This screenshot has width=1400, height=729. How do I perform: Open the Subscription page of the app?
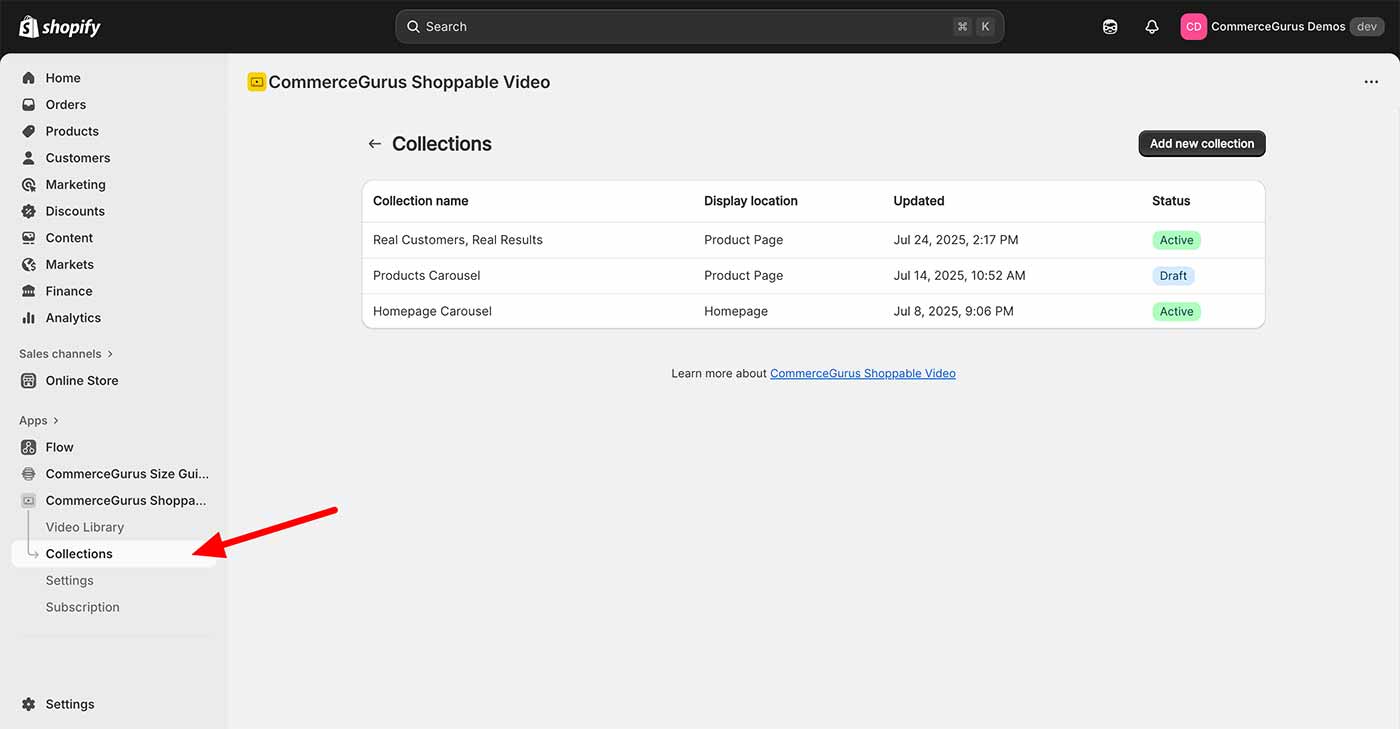[82, 606]
